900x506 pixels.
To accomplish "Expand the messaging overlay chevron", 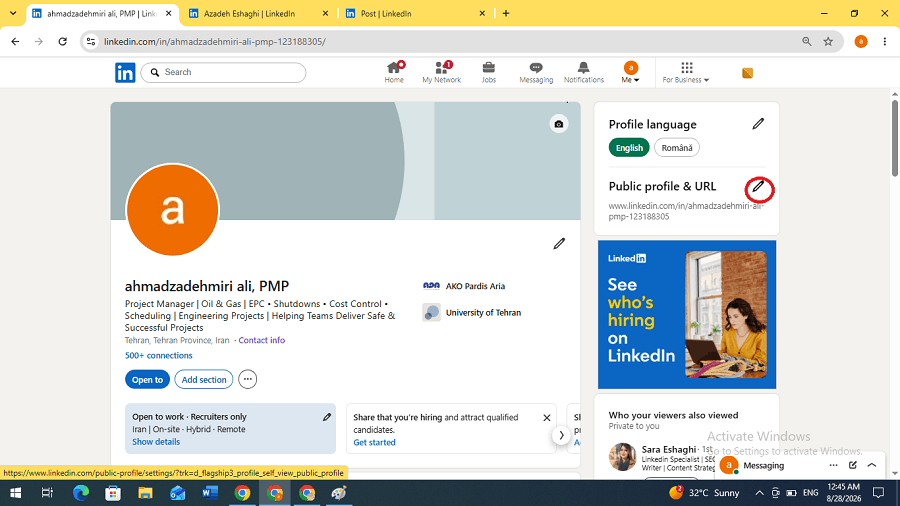I will [872, 465].
